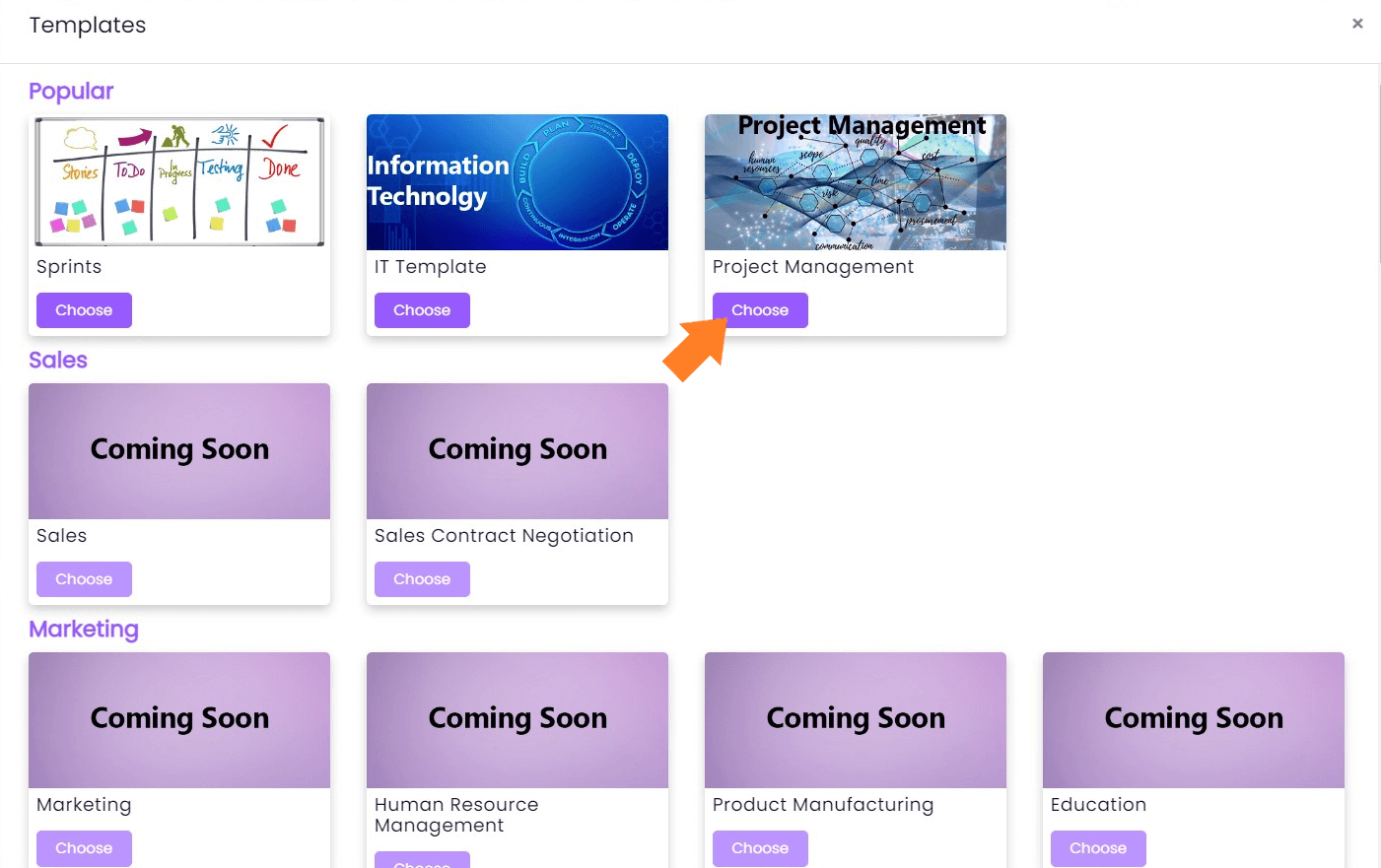Close the Templates dialog
The image size is (1381, 868).
pyautogui.click(x=1357, y=24)
